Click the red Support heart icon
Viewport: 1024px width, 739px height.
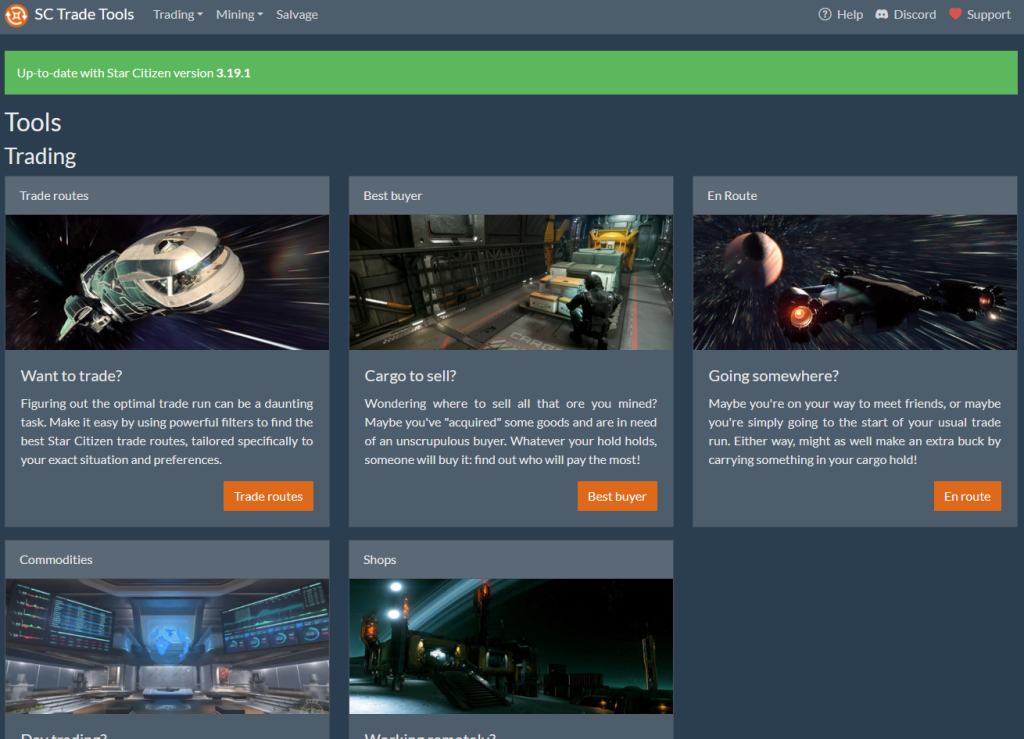pyautogui.click(x=955, y=15)
